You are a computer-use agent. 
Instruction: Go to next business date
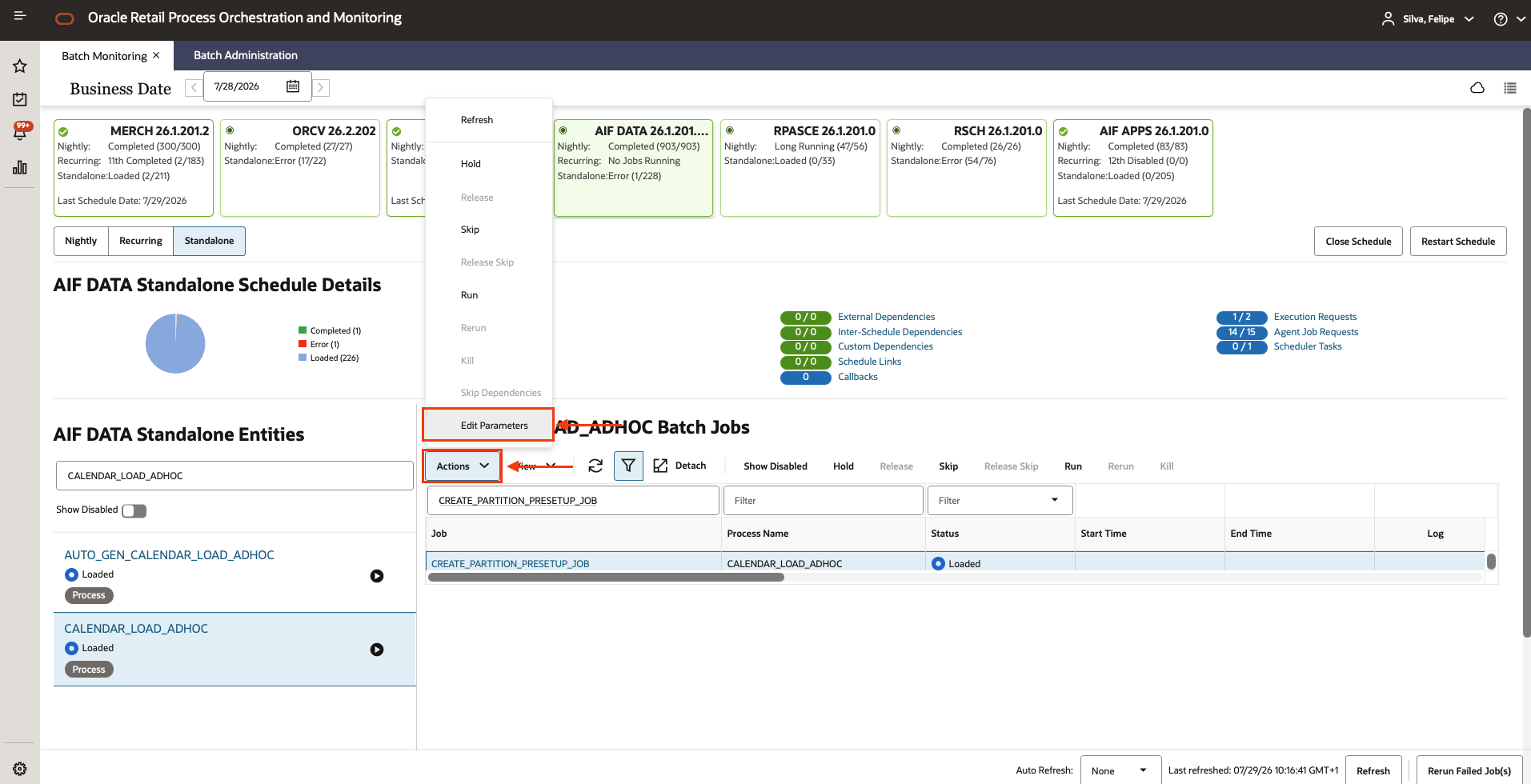pos(321,87)
